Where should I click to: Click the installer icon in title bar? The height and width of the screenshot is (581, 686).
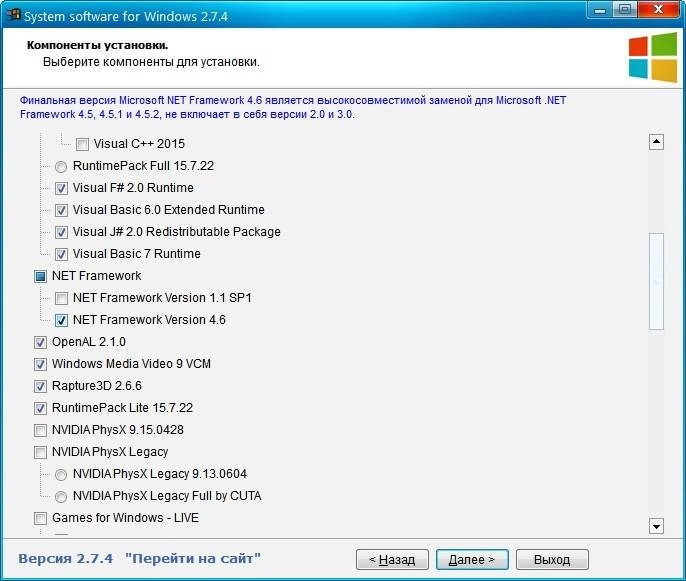tap(14, 15)
